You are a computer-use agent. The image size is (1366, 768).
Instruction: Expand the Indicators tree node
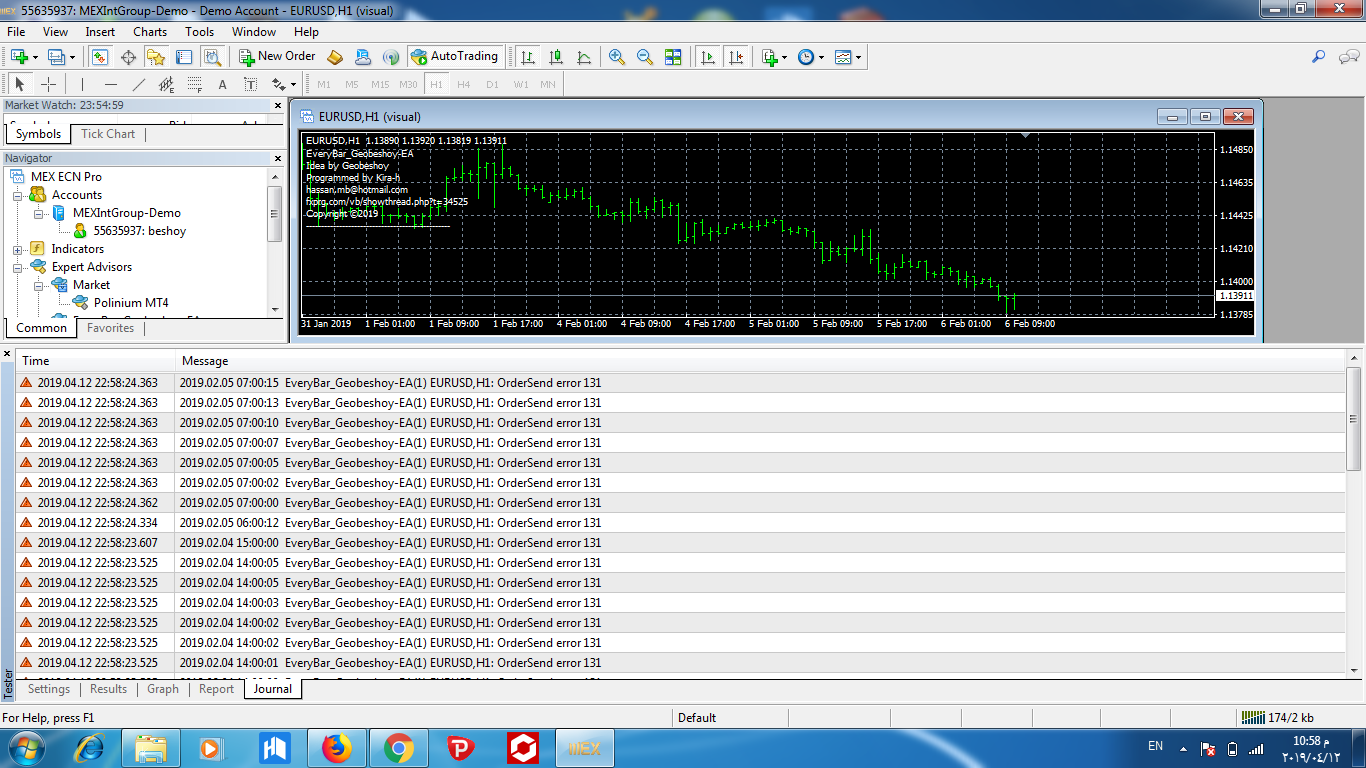(18, 249)
